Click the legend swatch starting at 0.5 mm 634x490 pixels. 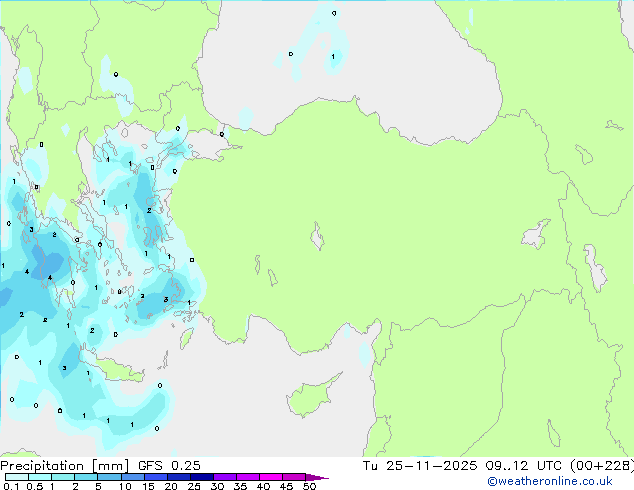coord(40,477)
